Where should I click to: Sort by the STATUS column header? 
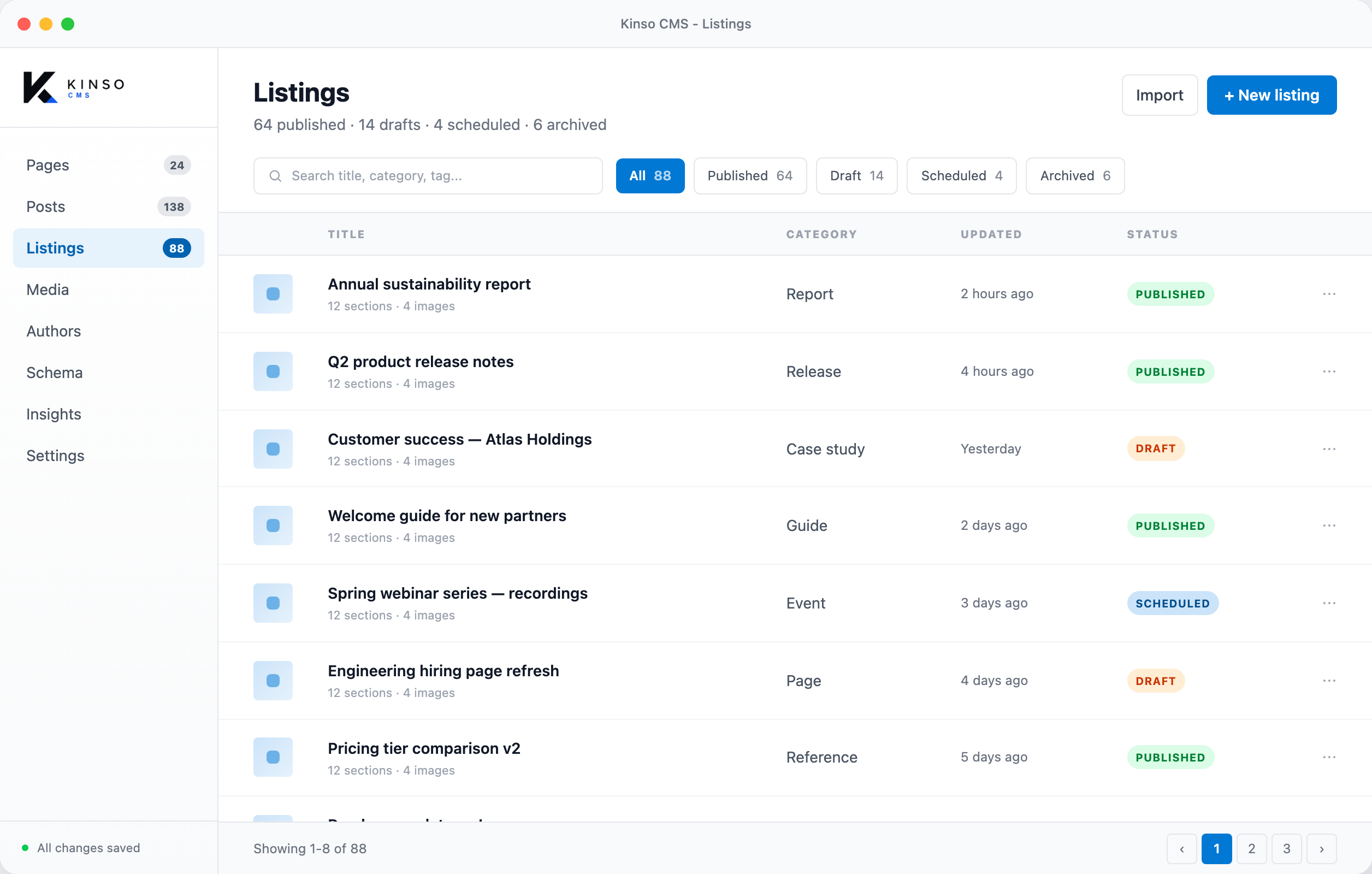1152,234
